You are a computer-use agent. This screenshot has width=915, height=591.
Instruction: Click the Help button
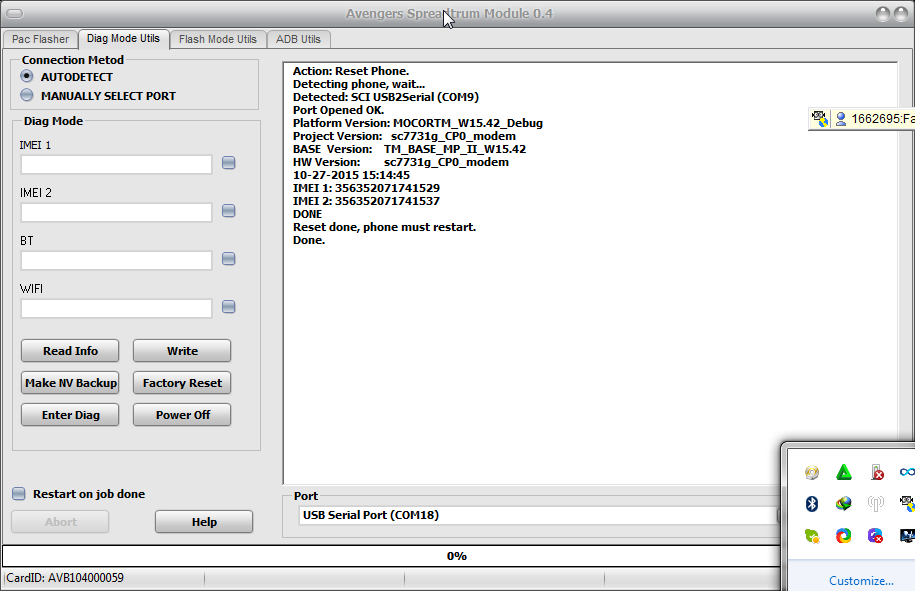(x=204, y=522)
